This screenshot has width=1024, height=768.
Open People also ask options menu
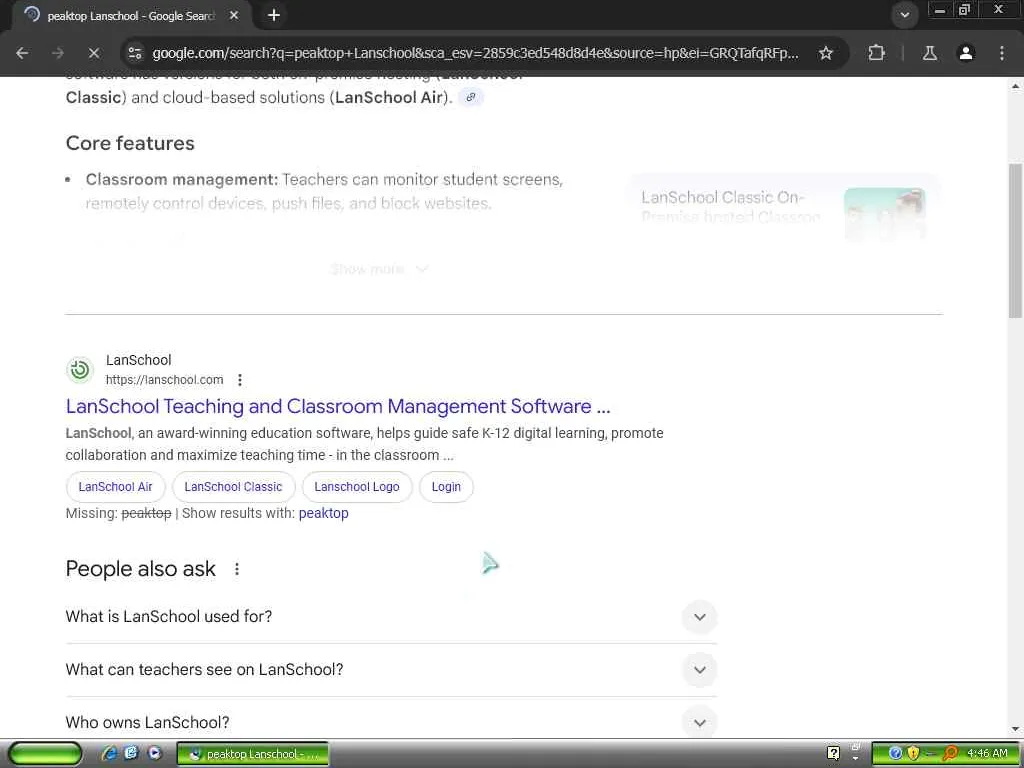(x=237, y=569)
